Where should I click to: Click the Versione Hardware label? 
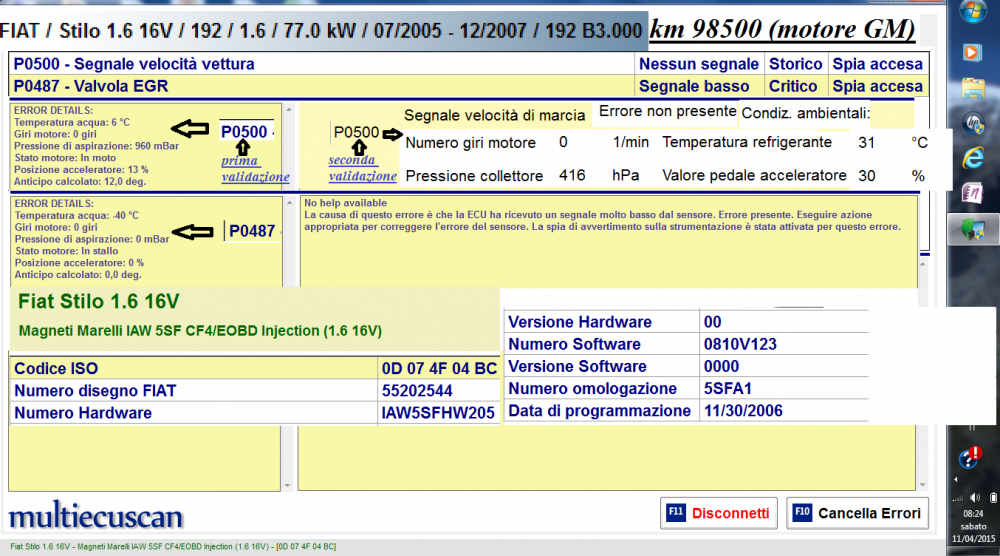pos(580,322)
